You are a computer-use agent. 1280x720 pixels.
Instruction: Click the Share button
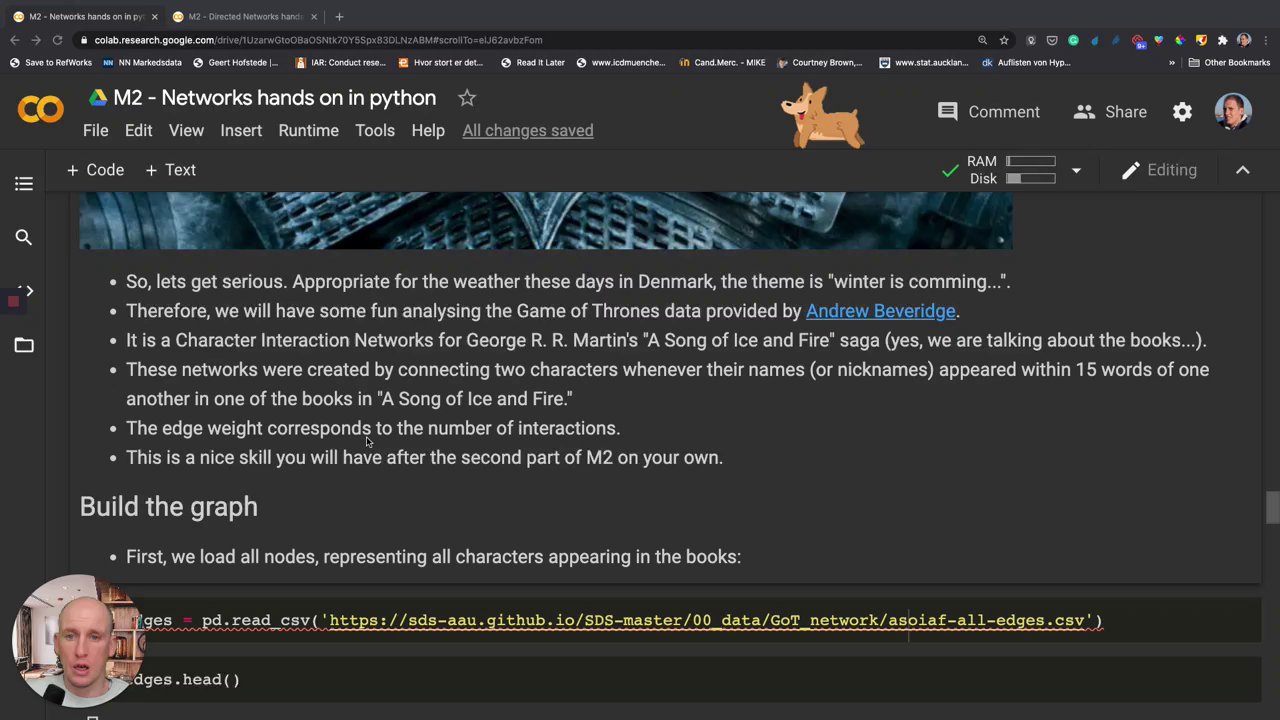[1110, 112]
